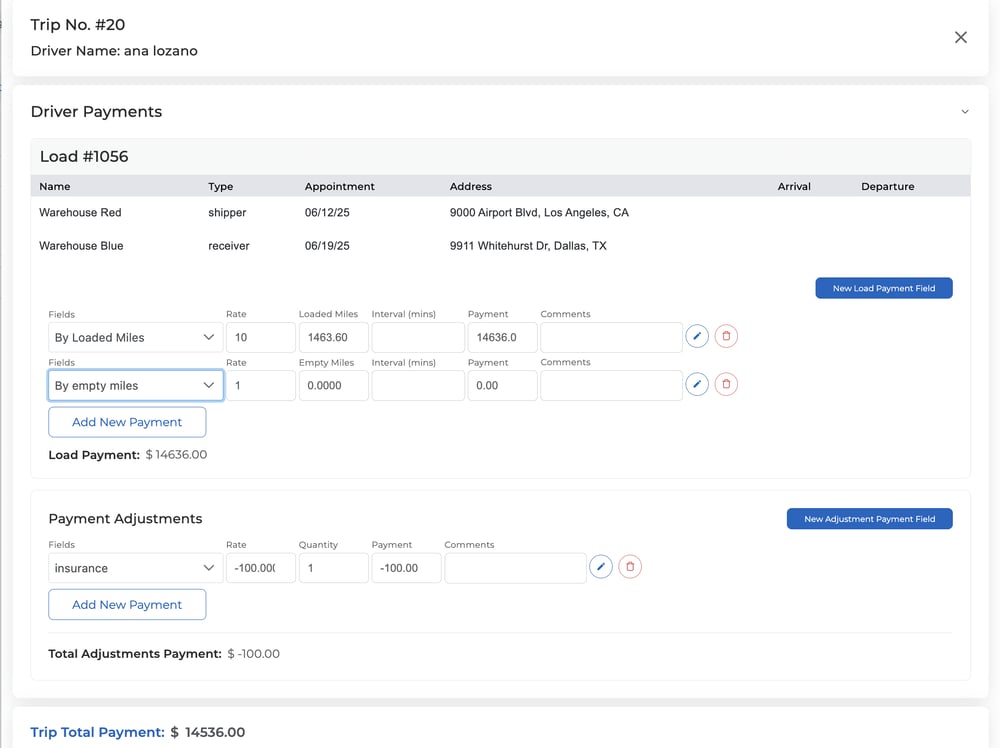Collapse the Driver Payments section
The height and width of the screenshot is (748, 1000).
coord(964,112)
